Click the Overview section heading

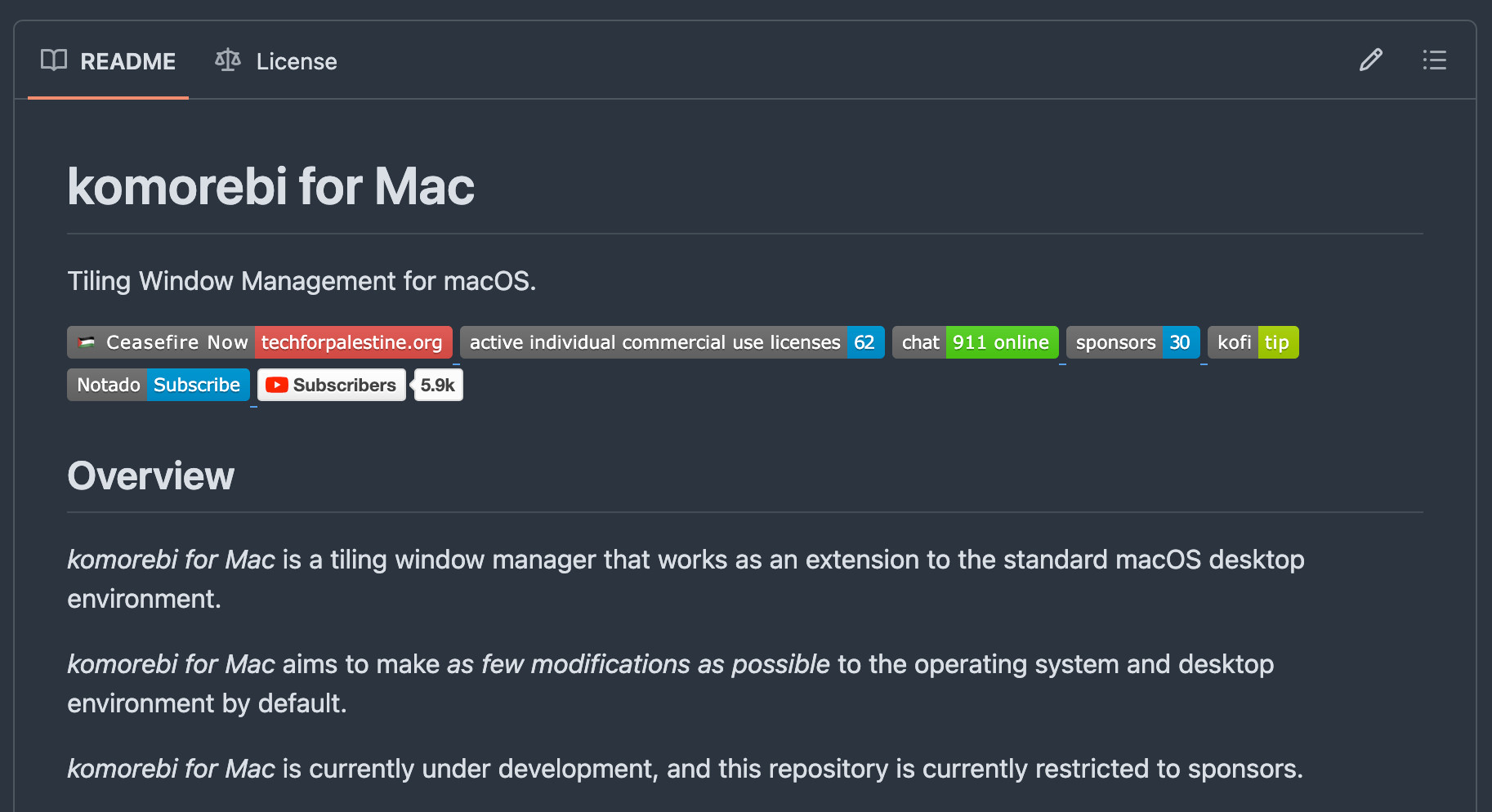pos(150,475)
